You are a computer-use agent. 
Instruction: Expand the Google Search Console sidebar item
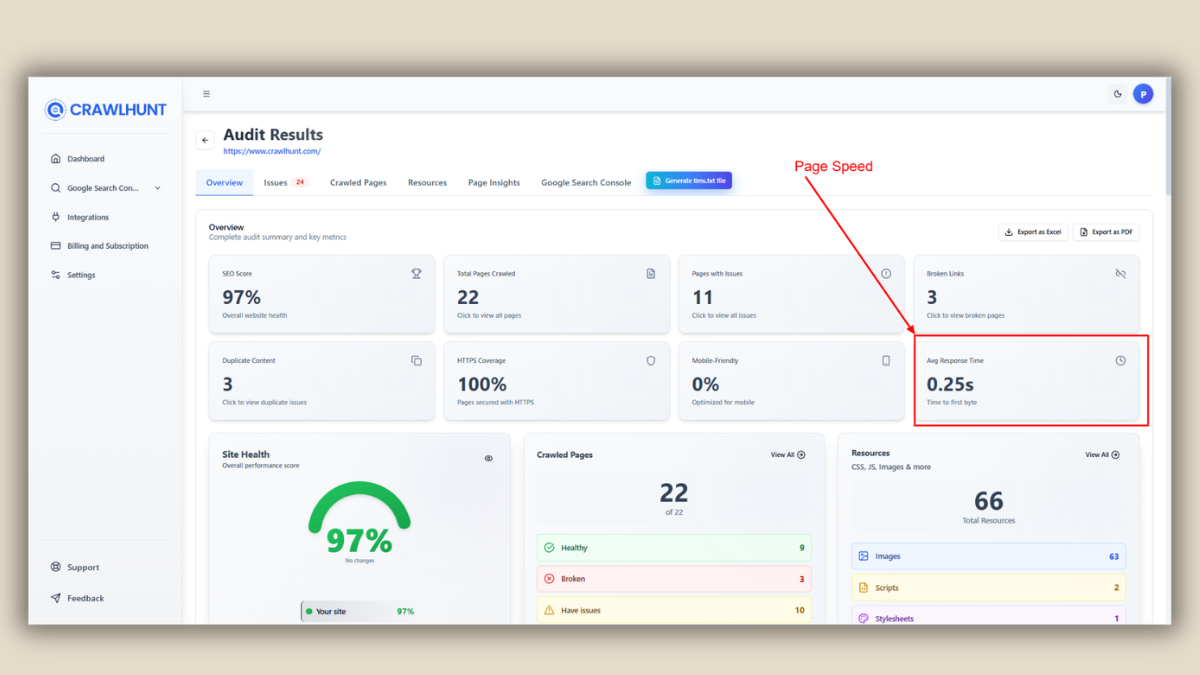click(106, 188)
